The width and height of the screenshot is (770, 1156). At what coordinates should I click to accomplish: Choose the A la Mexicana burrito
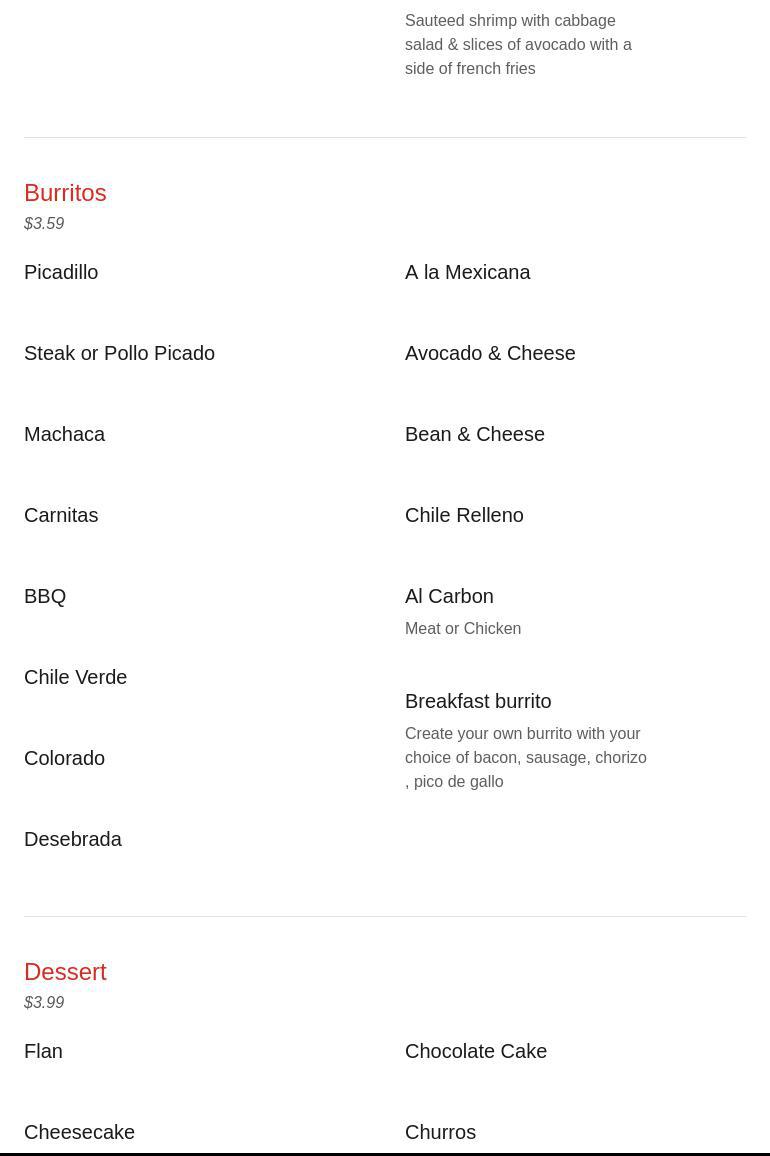click(467, 272)
